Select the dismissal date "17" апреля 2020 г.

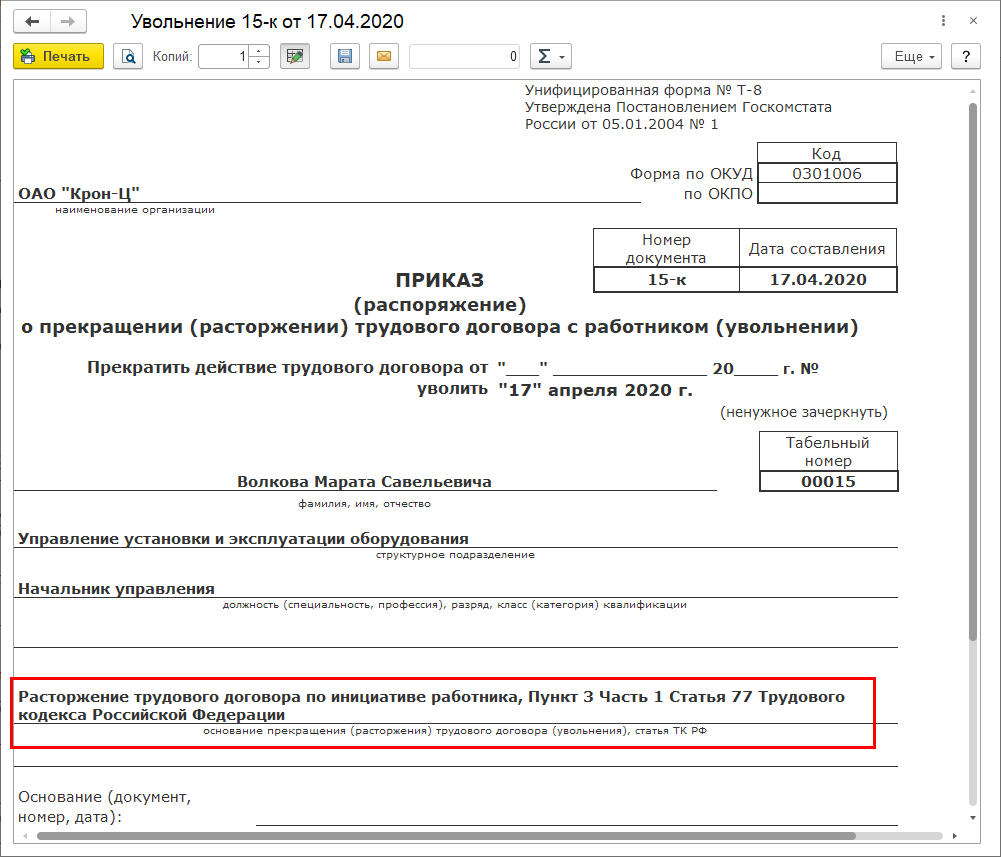click(595, 390)
